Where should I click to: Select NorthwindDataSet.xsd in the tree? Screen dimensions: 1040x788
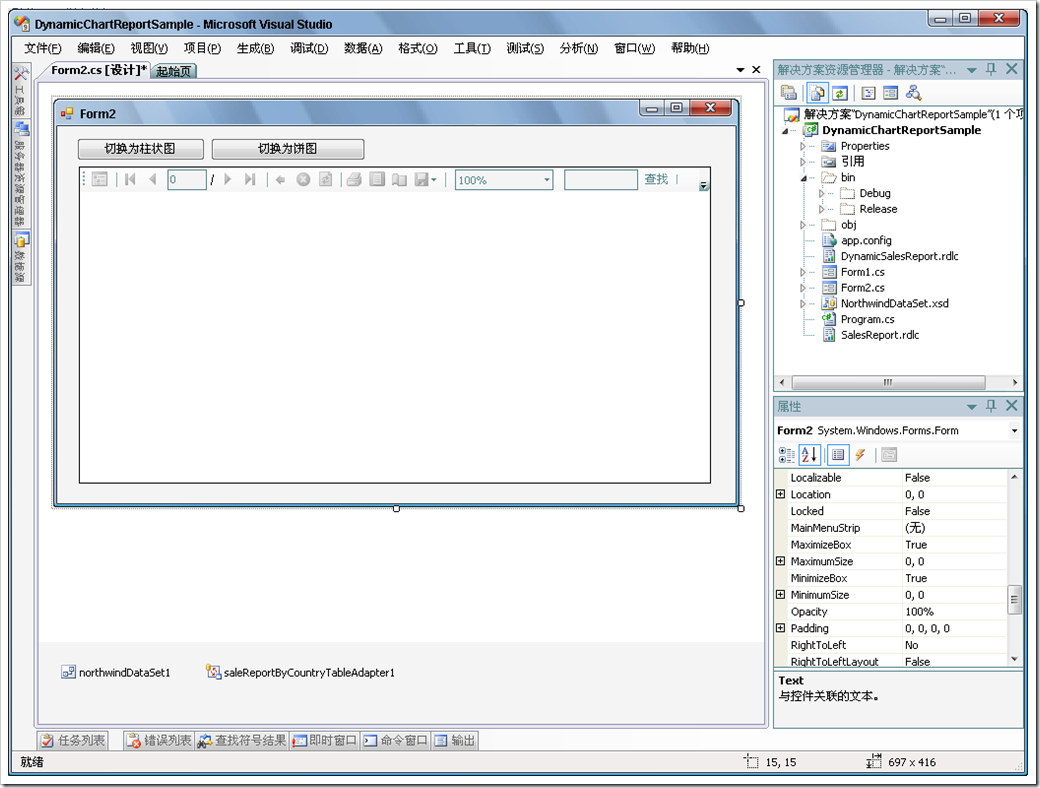click(895, 304)
